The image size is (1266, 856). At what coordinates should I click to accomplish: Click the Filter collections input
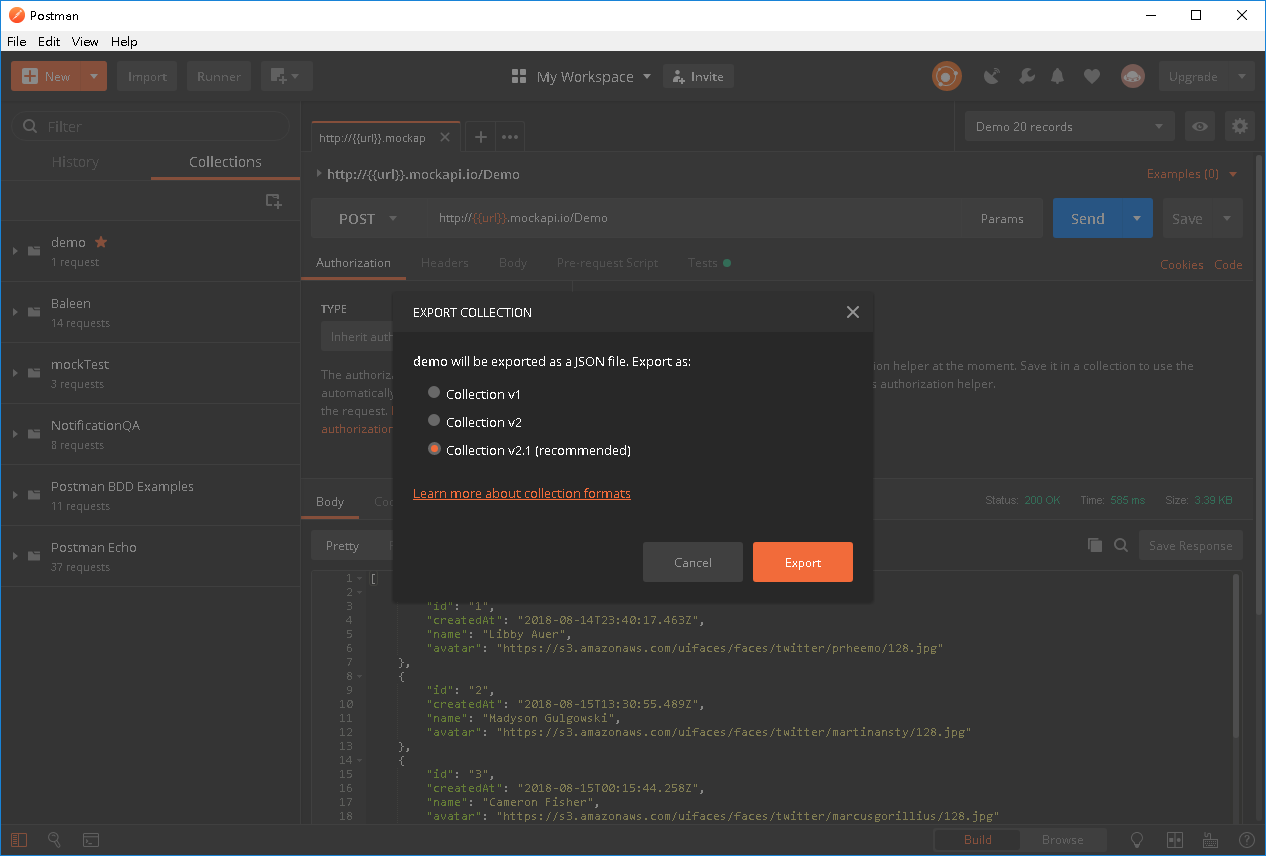pyautogui.click(x=151, y=126)
